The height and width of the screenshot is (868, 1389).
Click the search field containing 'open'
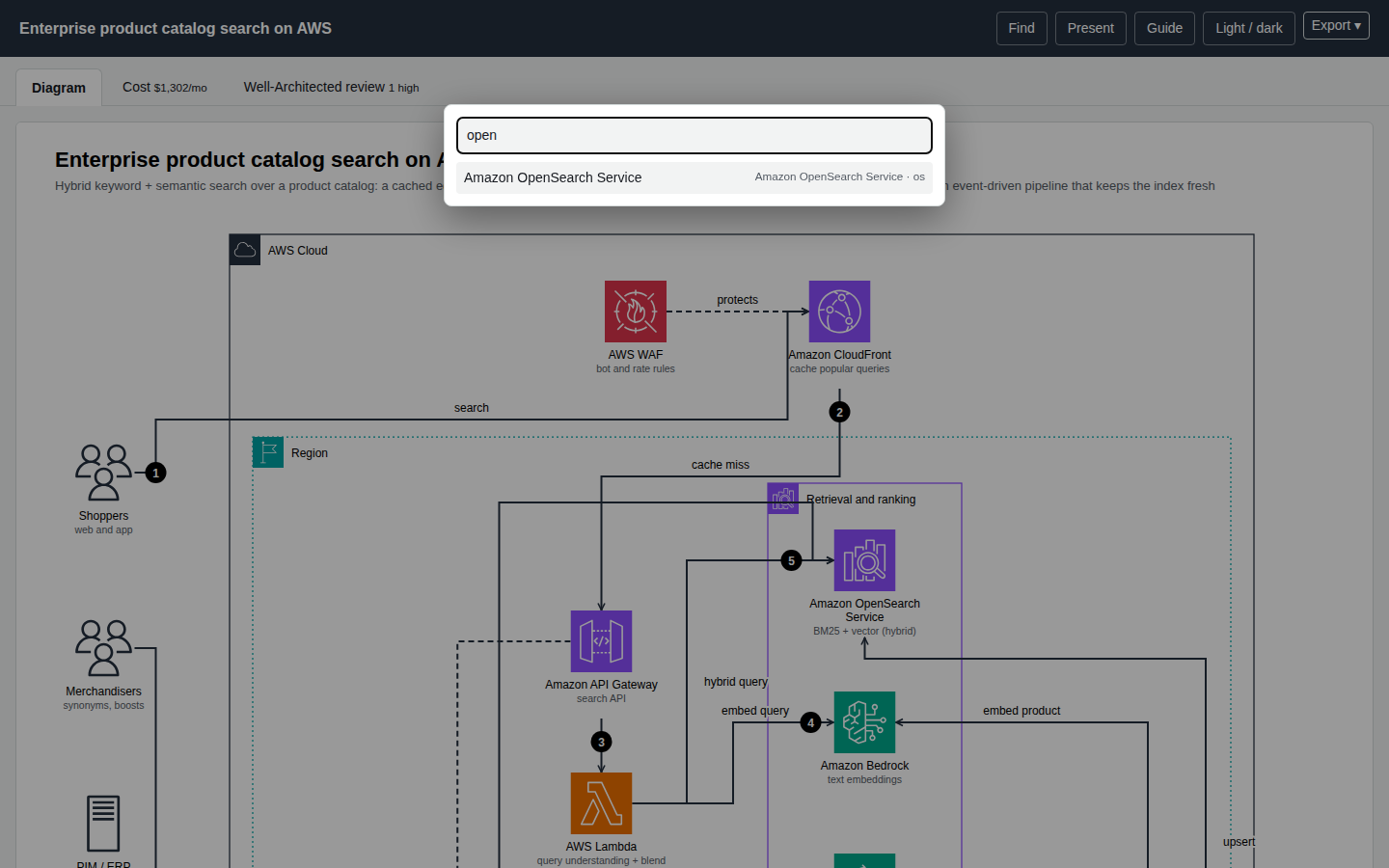pyautogui.click(x=694, y=135)
